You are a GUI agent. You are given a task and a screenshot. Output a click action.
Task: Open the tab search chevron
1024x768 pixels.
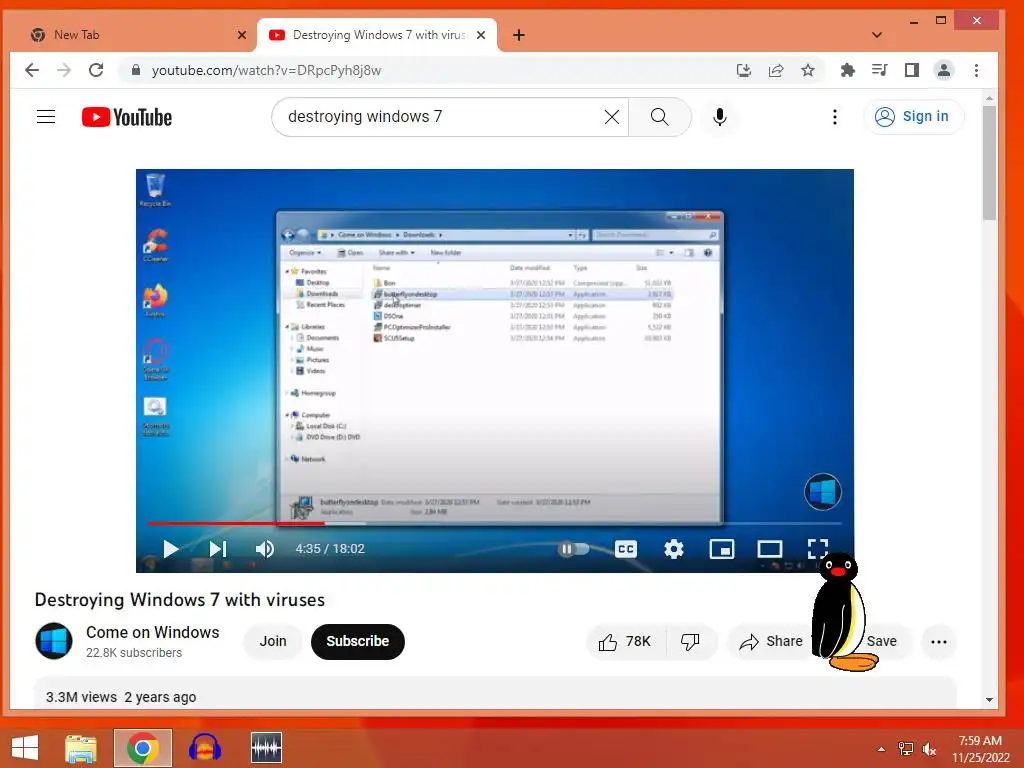pos(876,35)
